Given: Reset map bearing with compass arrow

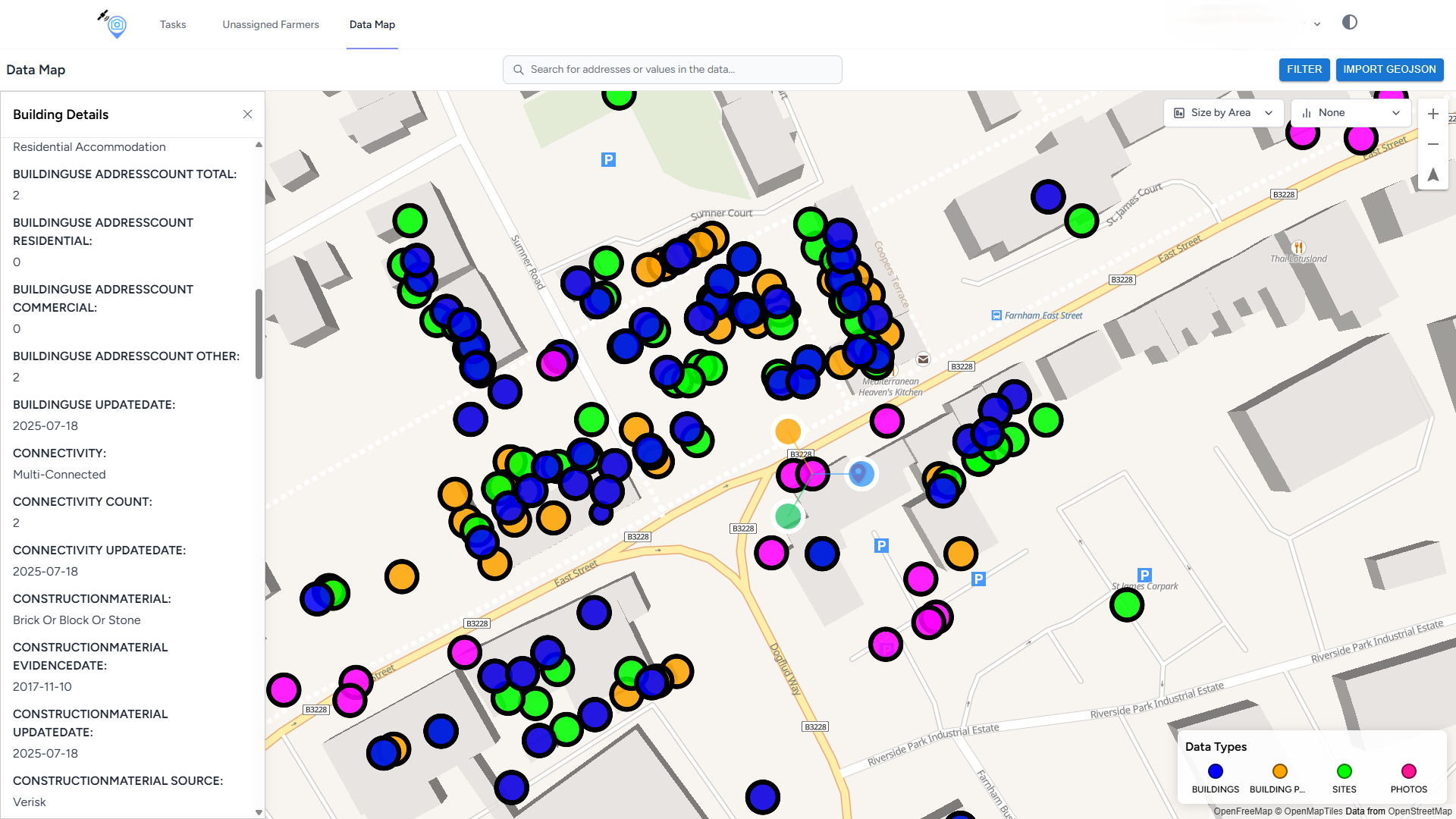Looking at the screenshot, I should 1432,174.
